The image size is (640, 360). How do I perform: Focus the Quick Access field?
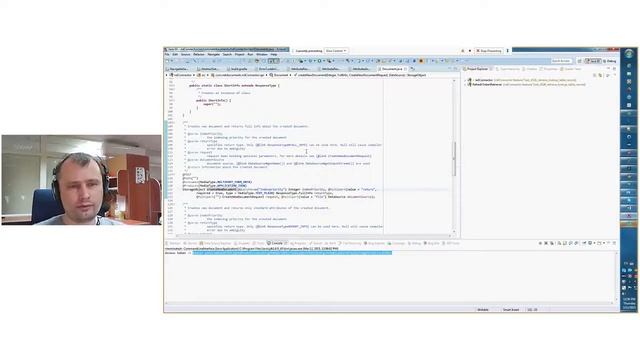(561, 61)
